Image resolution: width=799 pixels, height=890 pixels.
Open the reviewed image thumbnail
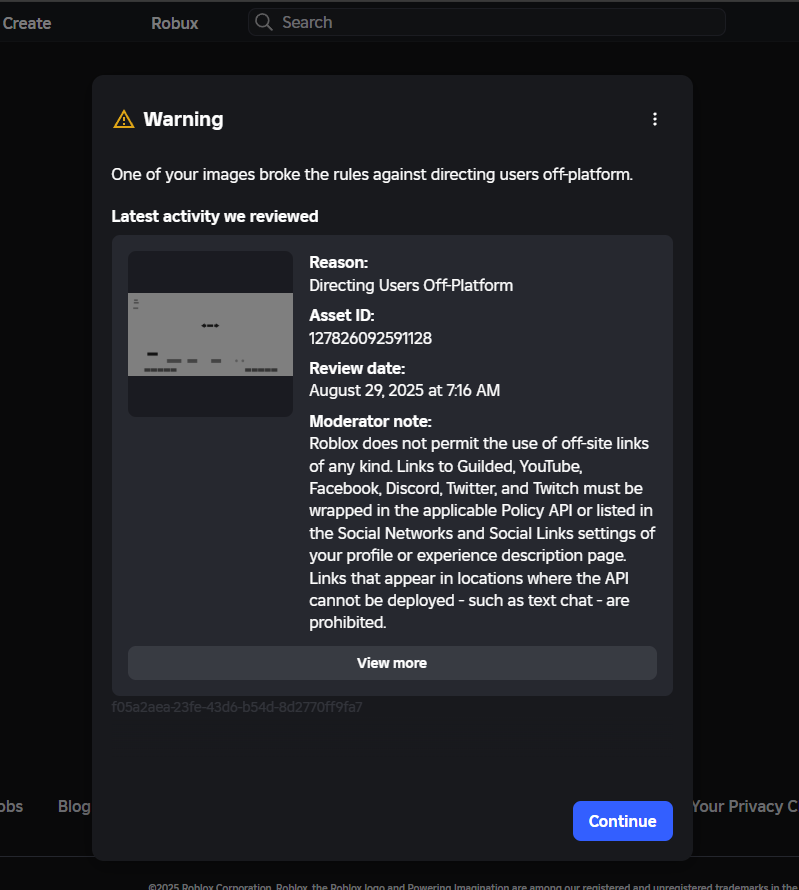pos(211,334)
